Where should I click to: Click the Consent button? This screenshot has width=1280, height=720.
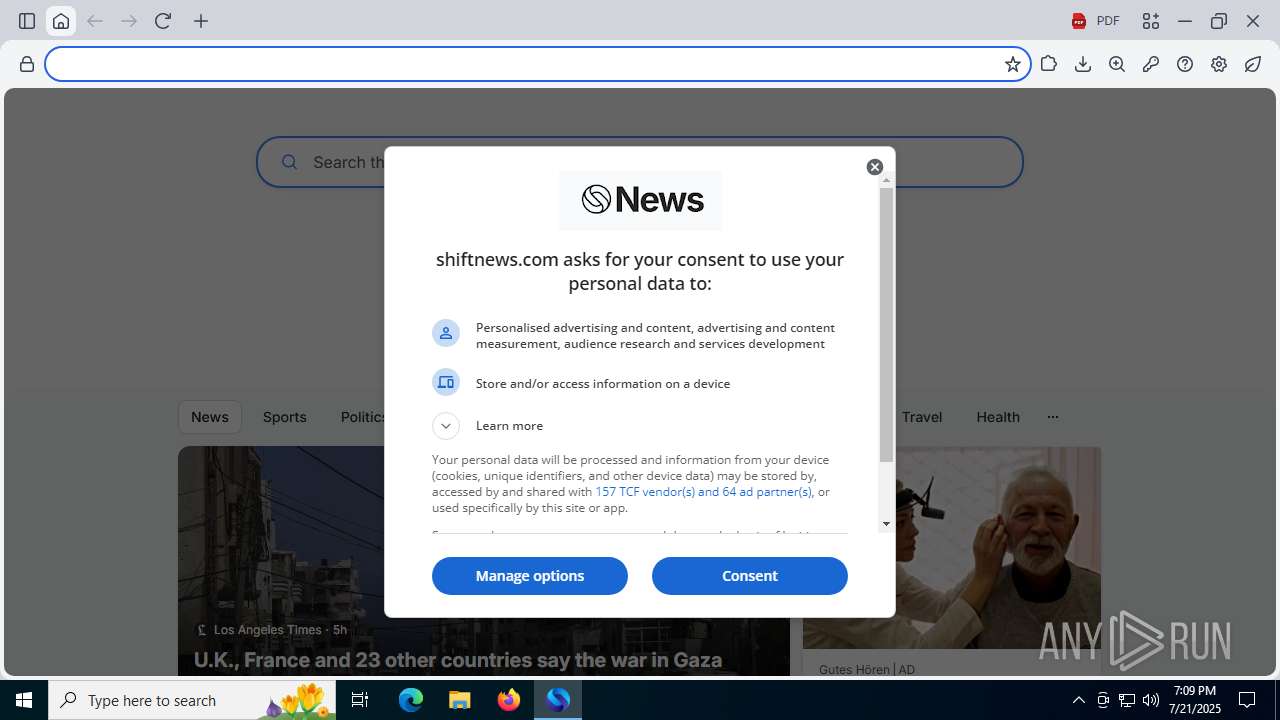point(750,576)
